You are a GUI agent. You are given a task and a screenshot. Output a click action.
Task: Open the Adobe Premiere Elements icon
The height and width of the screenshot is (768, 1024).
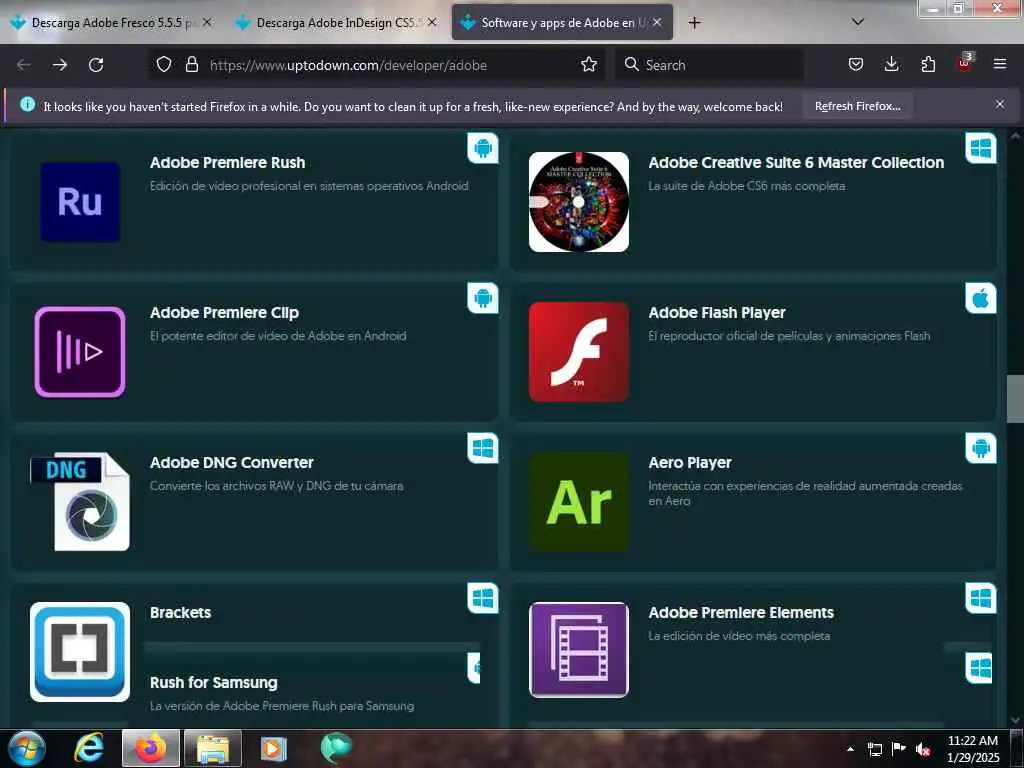[x=579, y=650]
